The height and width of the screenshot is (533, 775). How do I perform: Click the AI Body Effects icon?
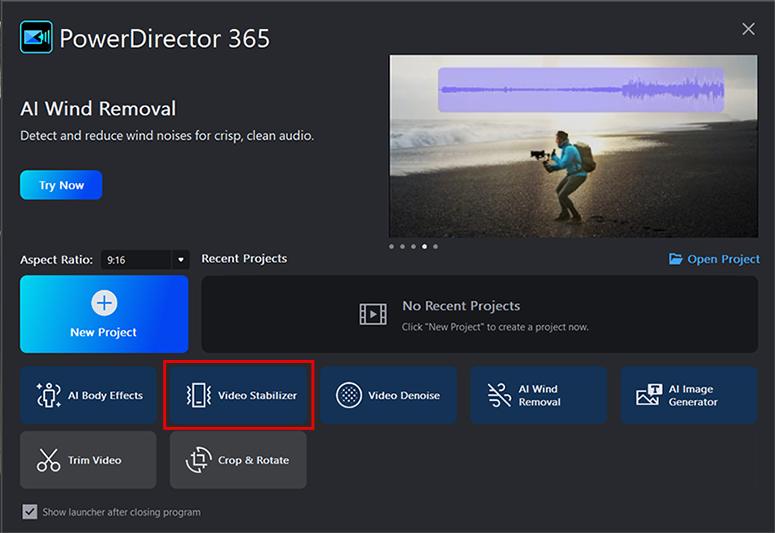[48, 396]
